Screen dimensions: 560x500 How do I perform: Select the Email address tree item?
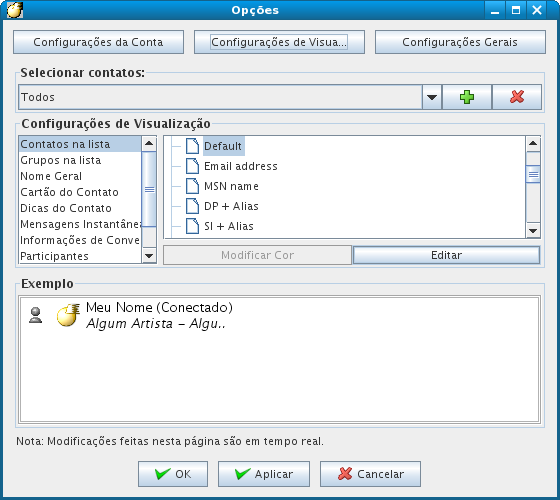[x=241, y=166]
